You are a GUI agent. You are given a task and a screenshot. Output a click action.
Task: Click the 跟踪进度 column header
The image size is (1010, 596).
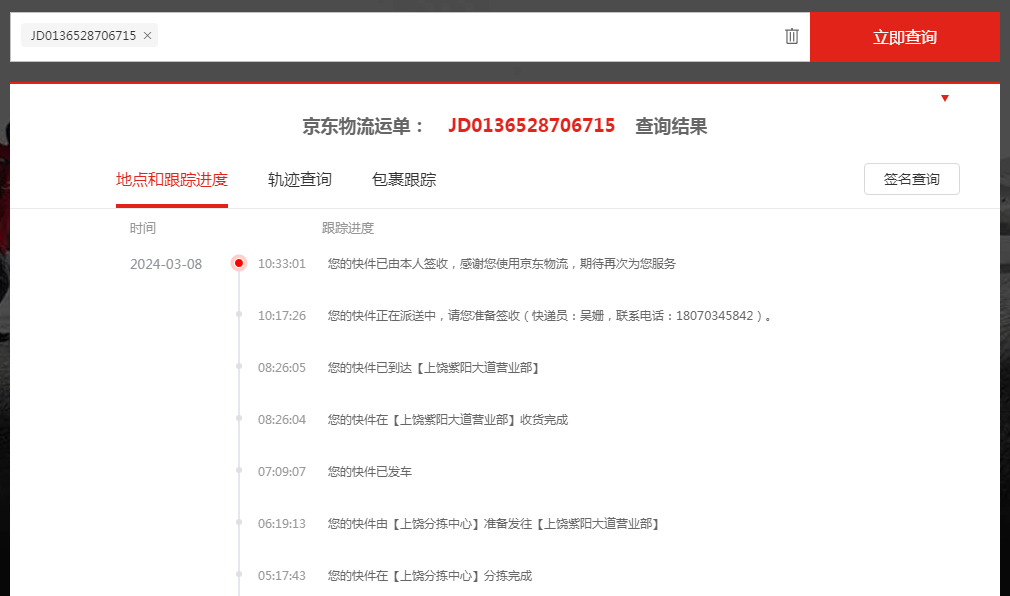tap(348, 228)
